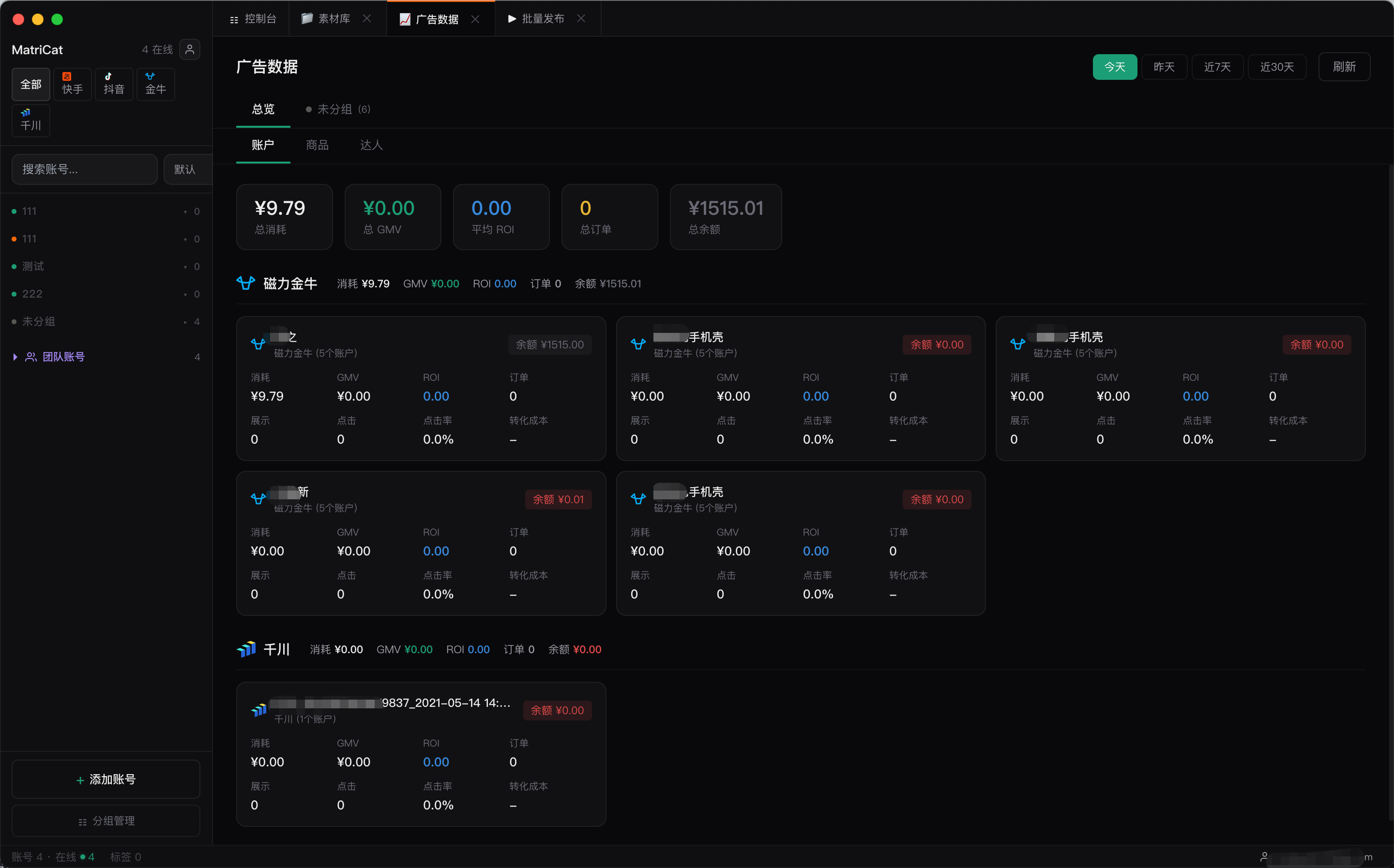Viewport: 1394px width, 868px height.
Task: Click the 磁力金牛 section logo icon
Action: 246,283
